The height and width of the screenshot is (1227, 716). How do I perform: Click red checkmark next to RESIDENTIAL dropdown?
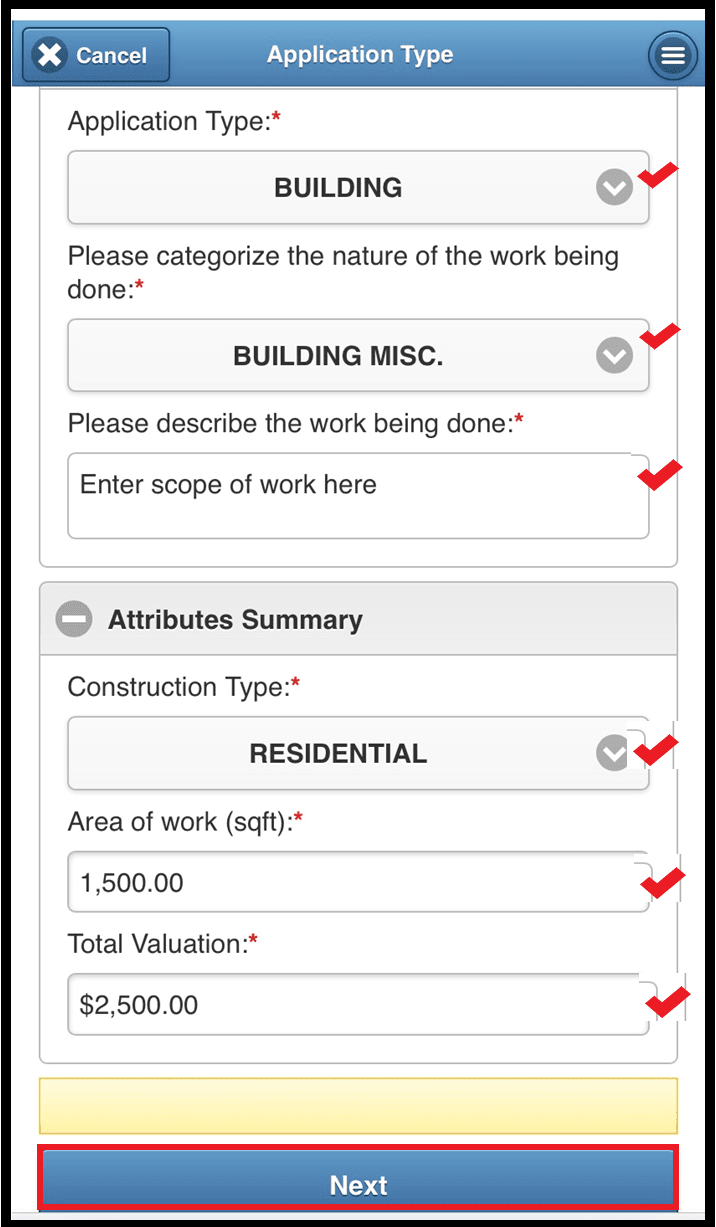[x=657, y=749]
